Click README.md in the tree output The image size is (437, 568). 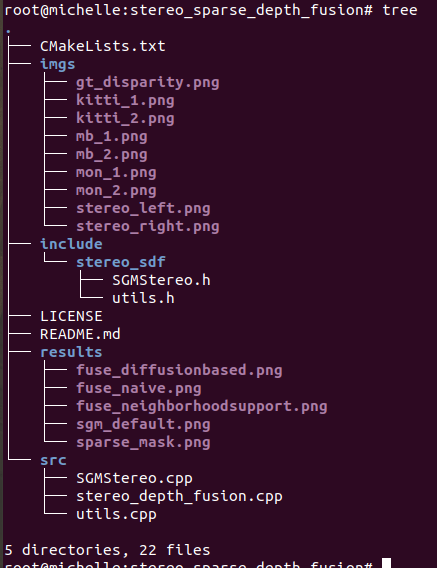(80, 334)
